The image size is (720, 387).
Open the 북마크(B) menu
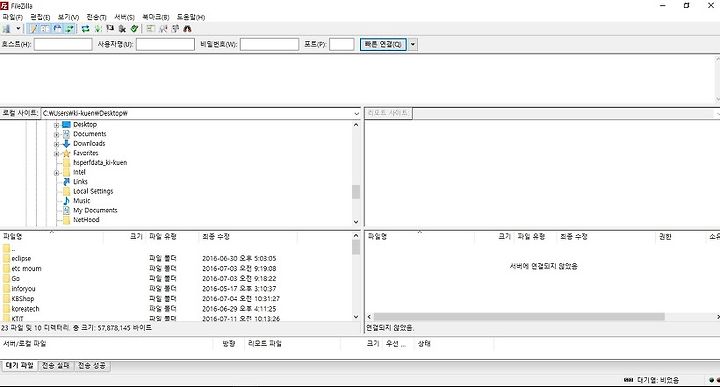155,17
